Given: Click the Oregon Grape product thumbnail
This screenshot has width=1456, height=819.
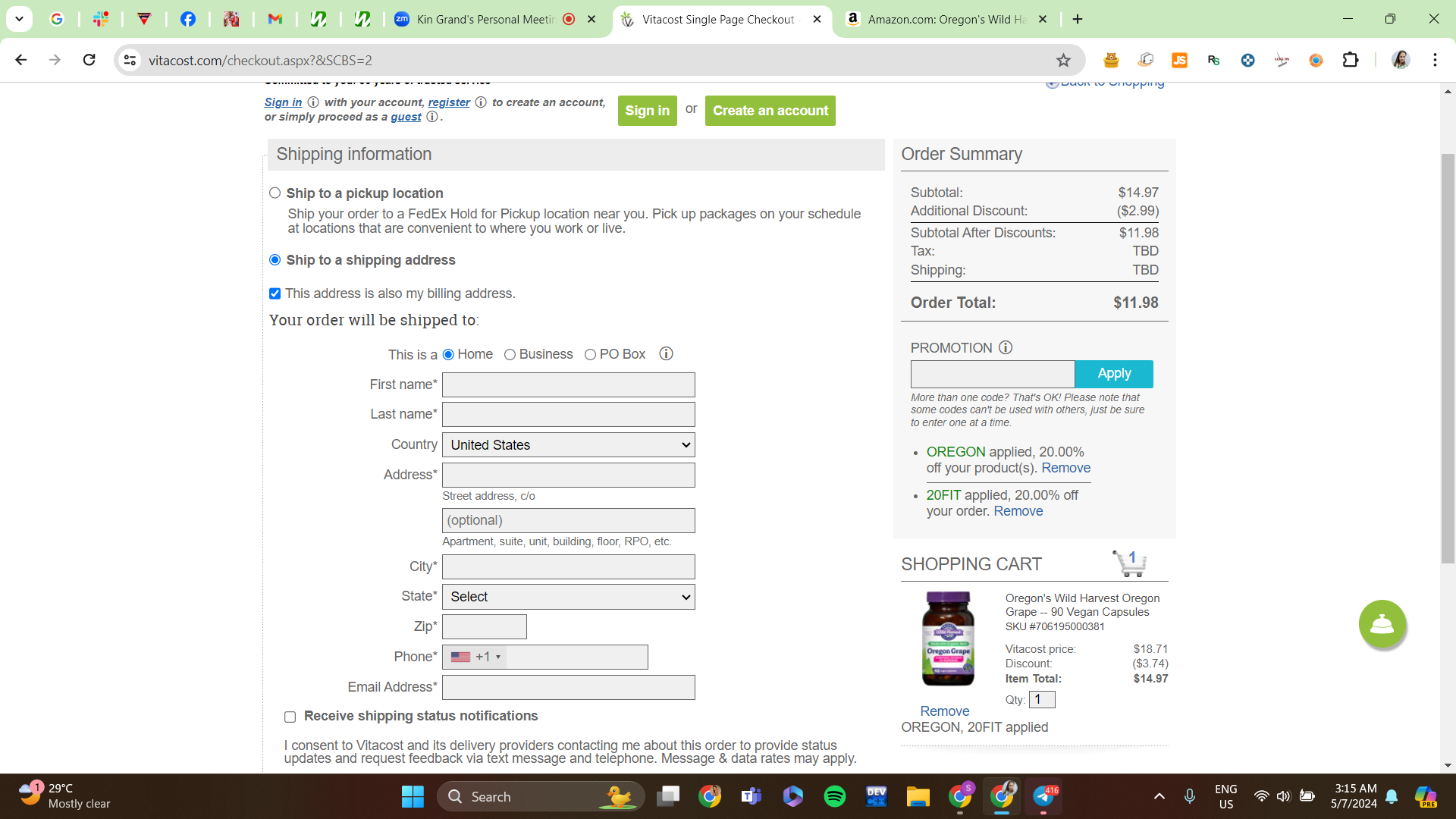Looking at the screenshot, I should coord(948,639).
